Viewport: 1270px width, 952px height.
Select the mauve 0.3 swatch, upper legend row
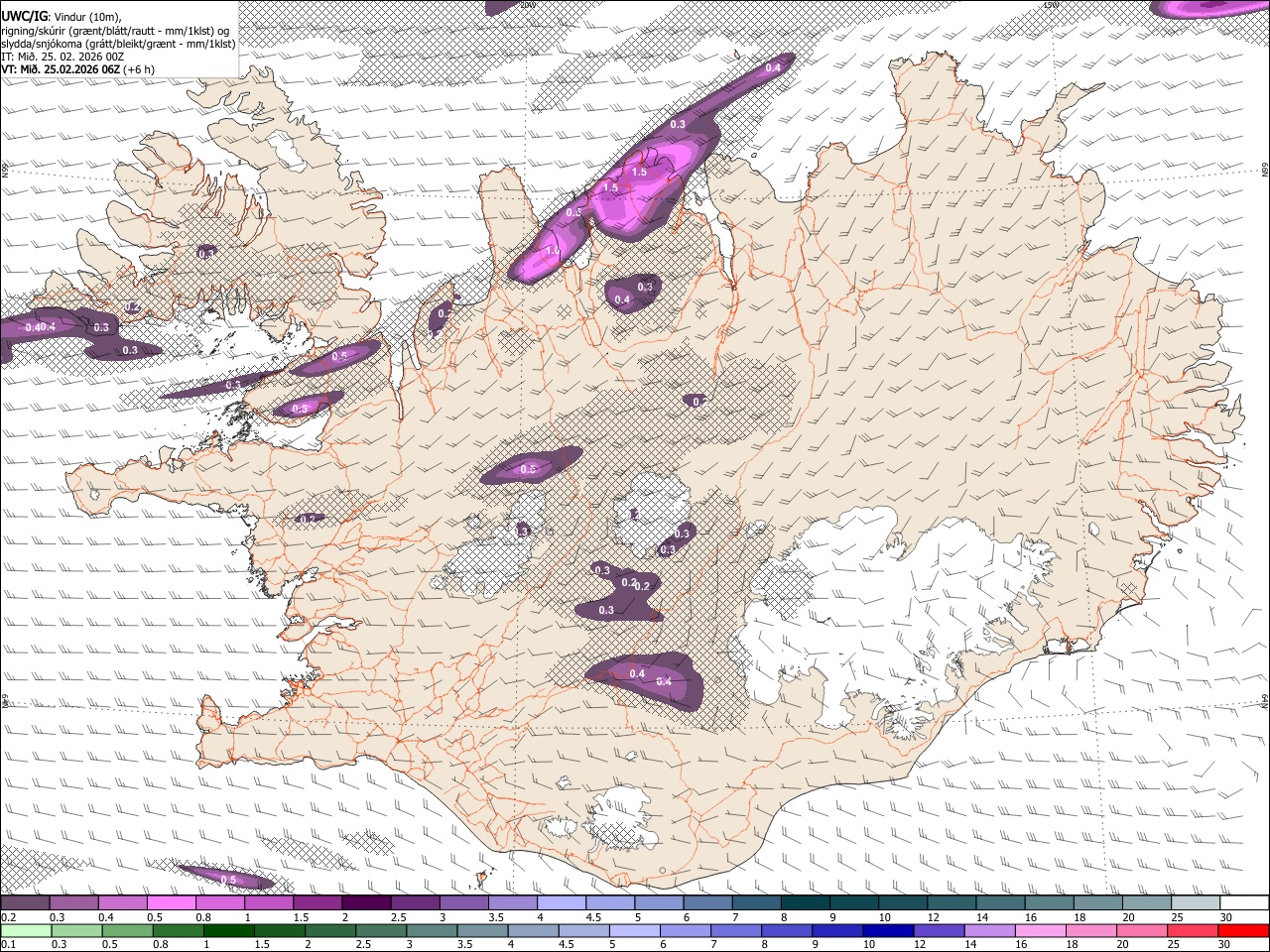coord(73,903)
